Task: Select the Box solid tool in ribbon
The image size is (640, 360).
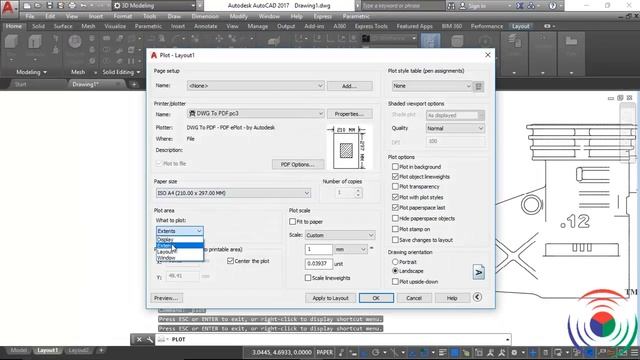Action: pyautogui.click(x=11, y=43)
